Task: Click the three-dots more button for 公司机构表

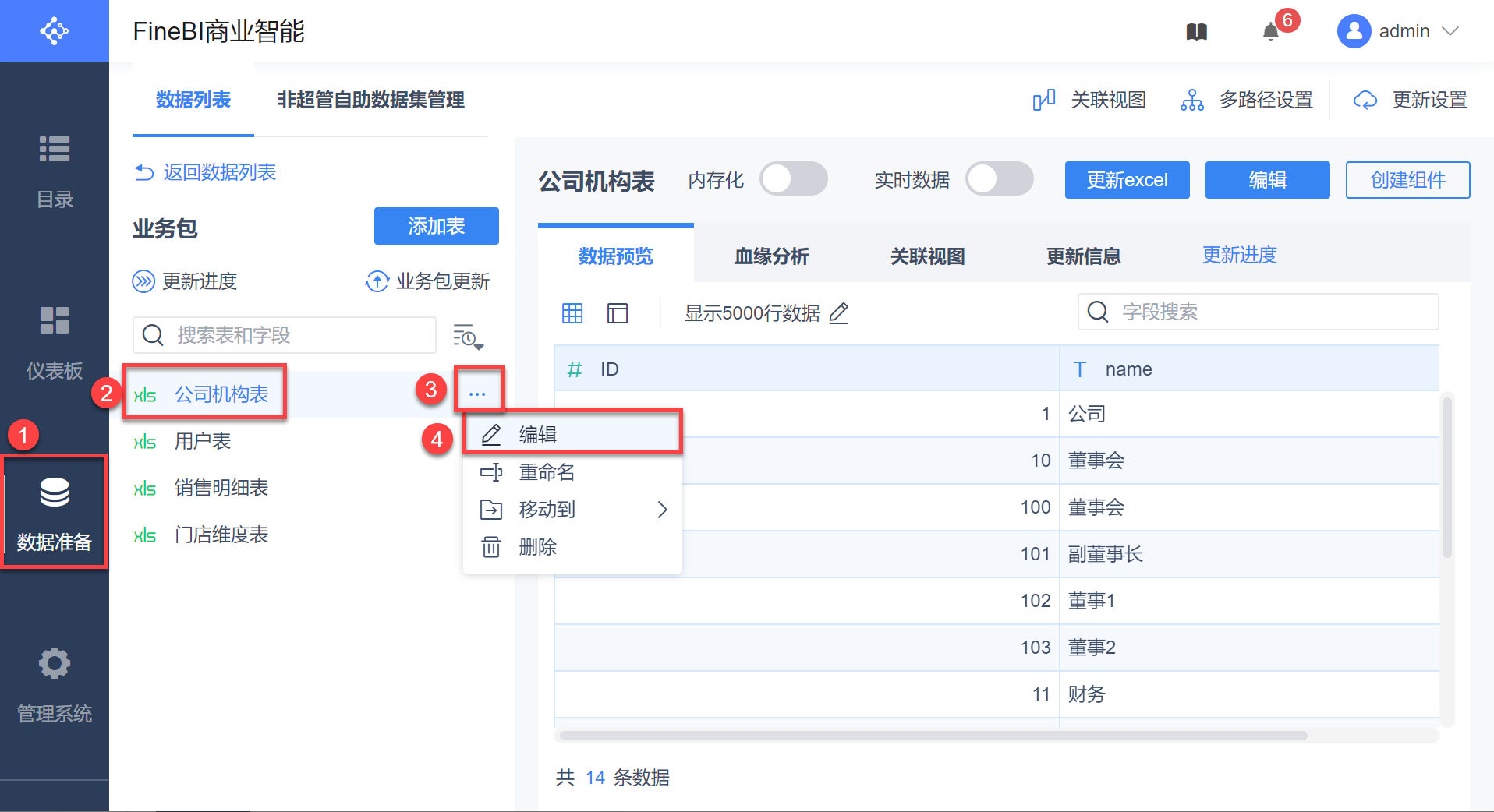Action: 477,394
